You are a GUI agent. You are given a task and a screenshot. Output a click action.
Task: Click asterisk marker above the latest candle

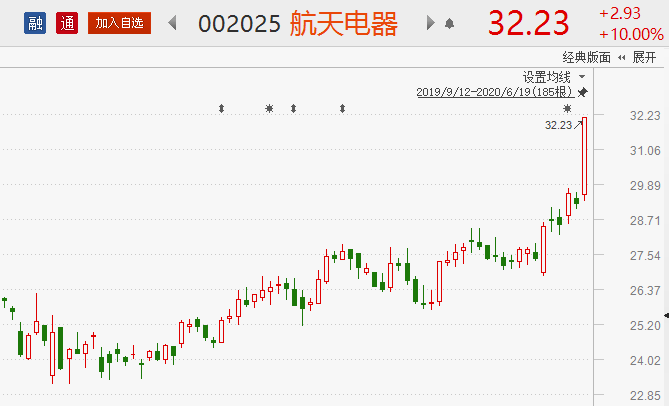pyautogui.click(x=567, y=108)
